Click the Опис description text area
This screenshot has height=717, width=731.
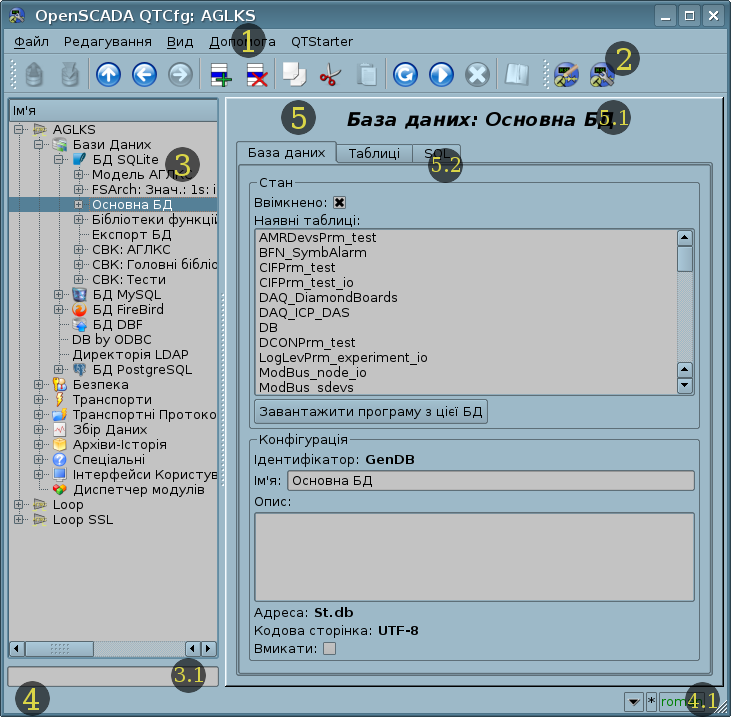tap(474, 557)
